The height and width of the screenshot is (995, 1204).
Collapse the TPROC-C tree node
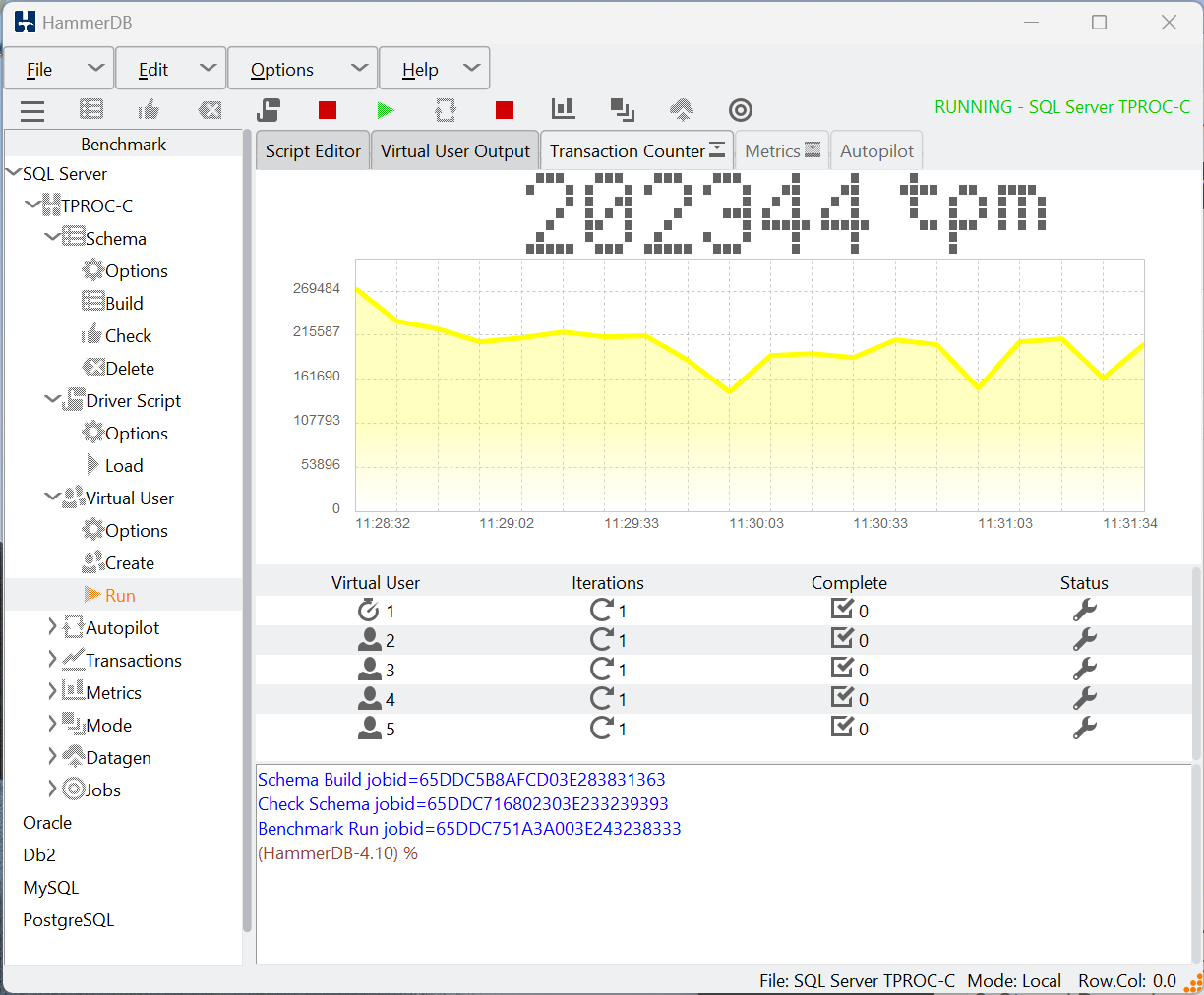point(32,205)
